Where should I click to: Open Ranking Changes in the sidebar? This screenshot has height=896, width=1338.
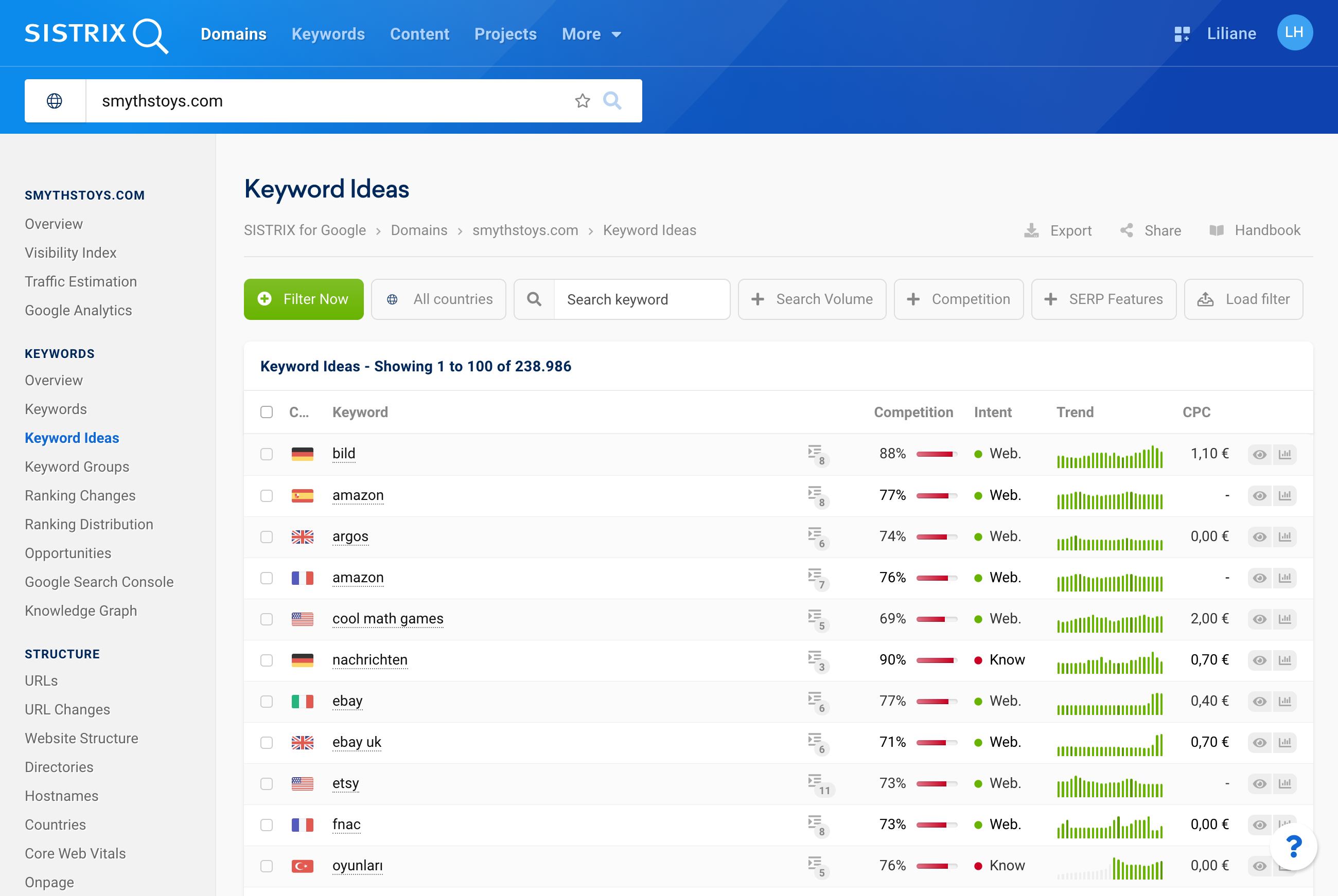tap(80, 495)
